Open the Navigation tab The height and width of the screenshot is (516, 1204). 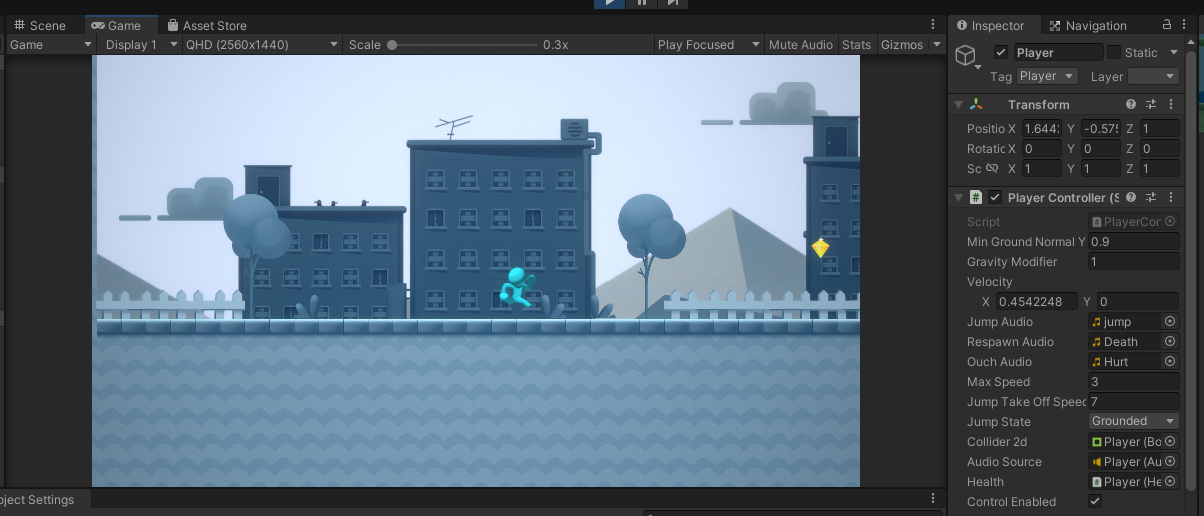(1087, 26)
